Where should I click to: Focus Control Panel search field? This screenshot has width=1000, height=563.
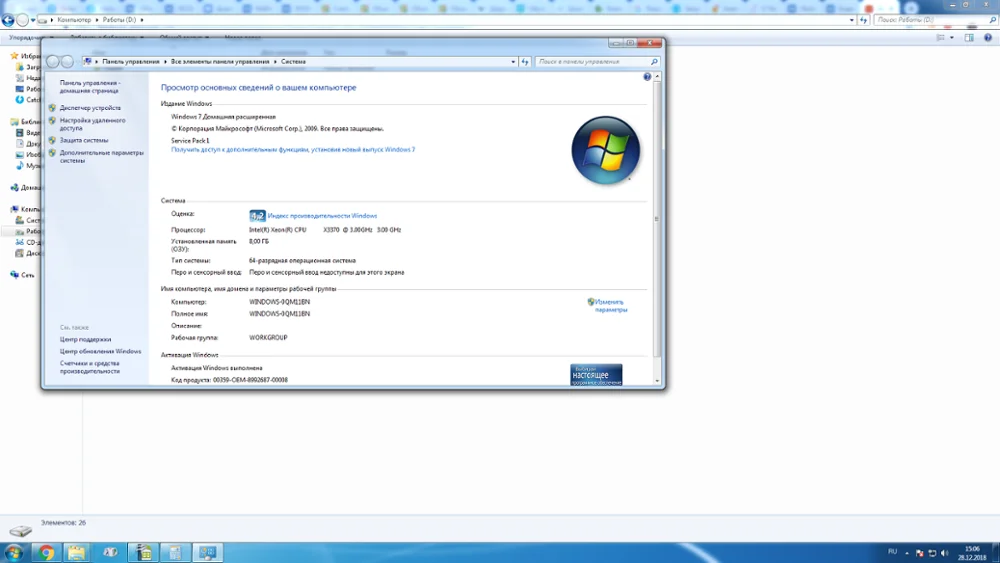pyautogui.click(x=593, y=62)
